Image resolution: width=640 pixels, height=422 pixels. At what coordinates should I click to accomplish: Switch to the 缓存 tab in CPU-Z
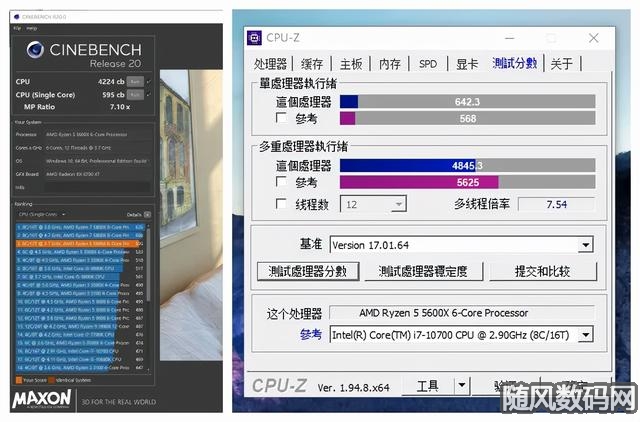[x=312, y=64]
